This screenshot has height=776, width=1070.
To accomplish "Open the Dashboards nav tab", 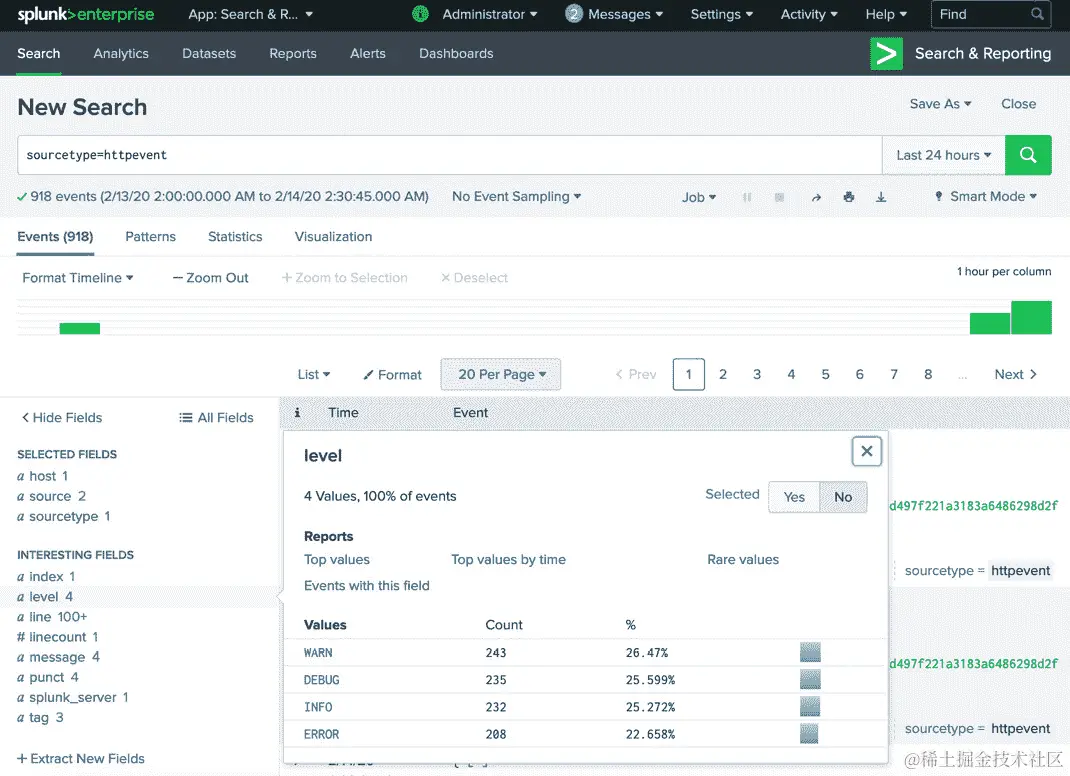I will (x=456, y=53).
